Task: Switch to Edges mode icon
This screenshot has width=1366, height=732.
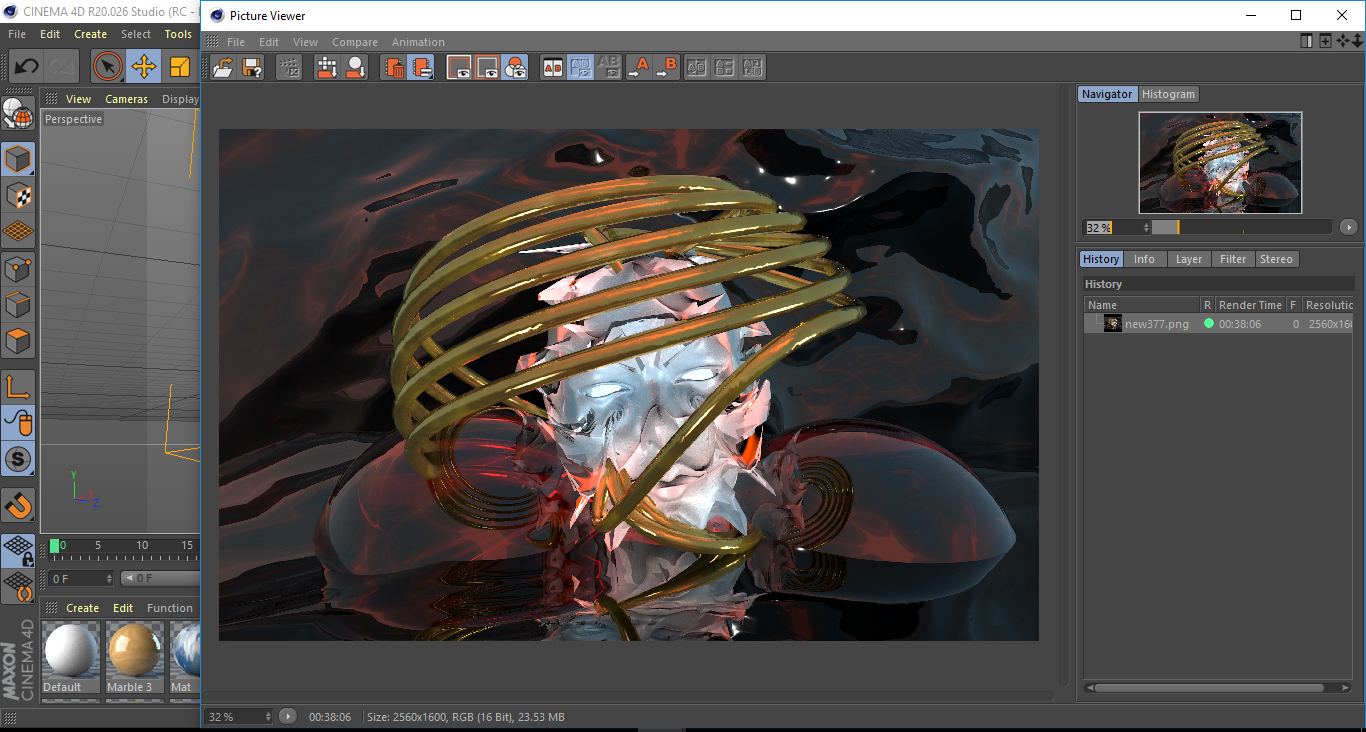Action: (x=18, y=304)
